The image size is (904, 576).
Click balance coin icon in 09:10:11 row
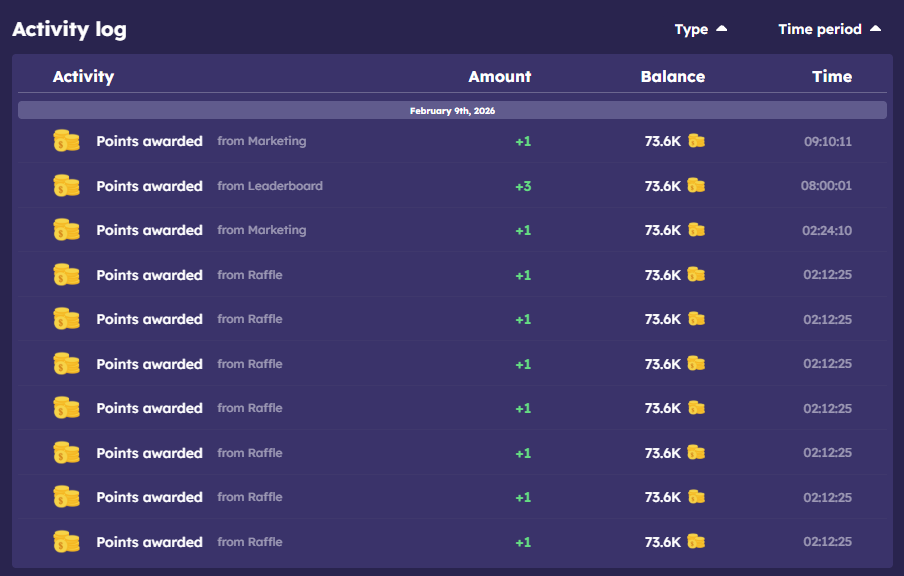tap(696, 141)
